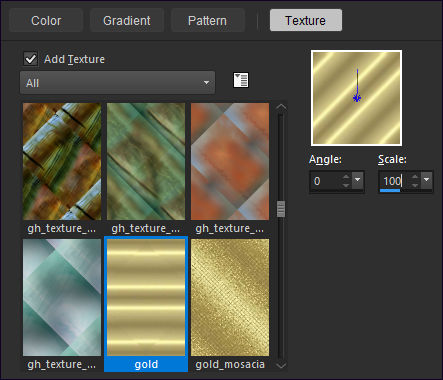Open the Angle value dropdown arrow
This screenshot has width=443, height=380.
click(358, 180)
